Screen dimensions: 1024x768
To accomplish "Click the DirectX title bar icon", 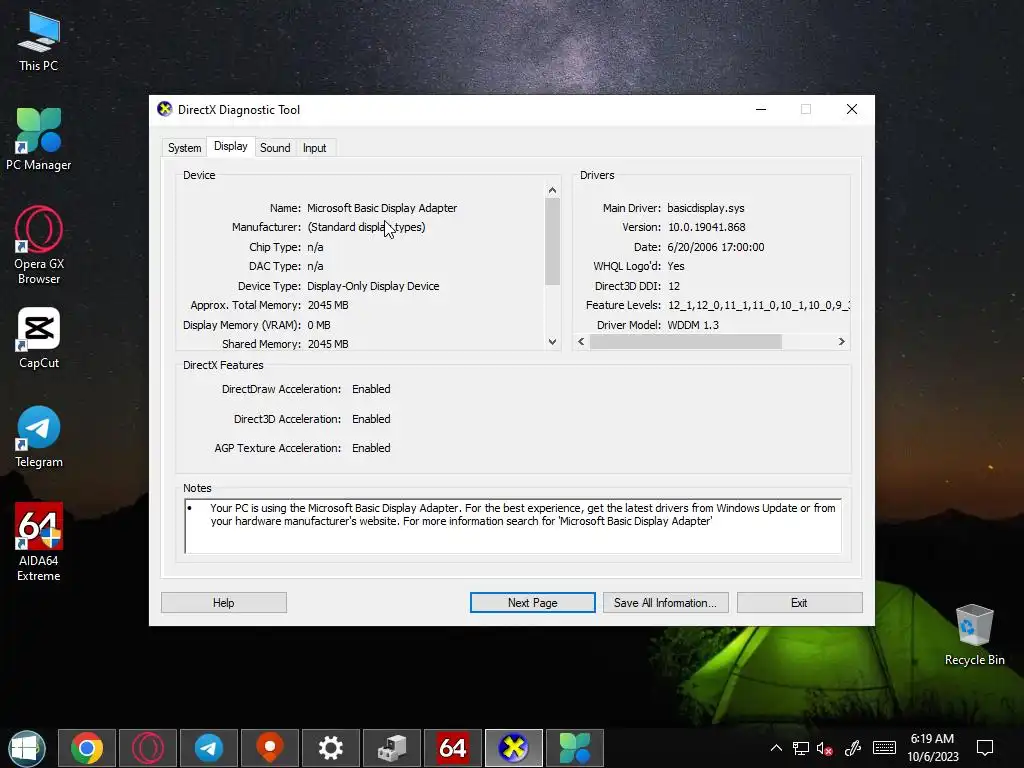I will pyautogui.click(x=165, y=109).
